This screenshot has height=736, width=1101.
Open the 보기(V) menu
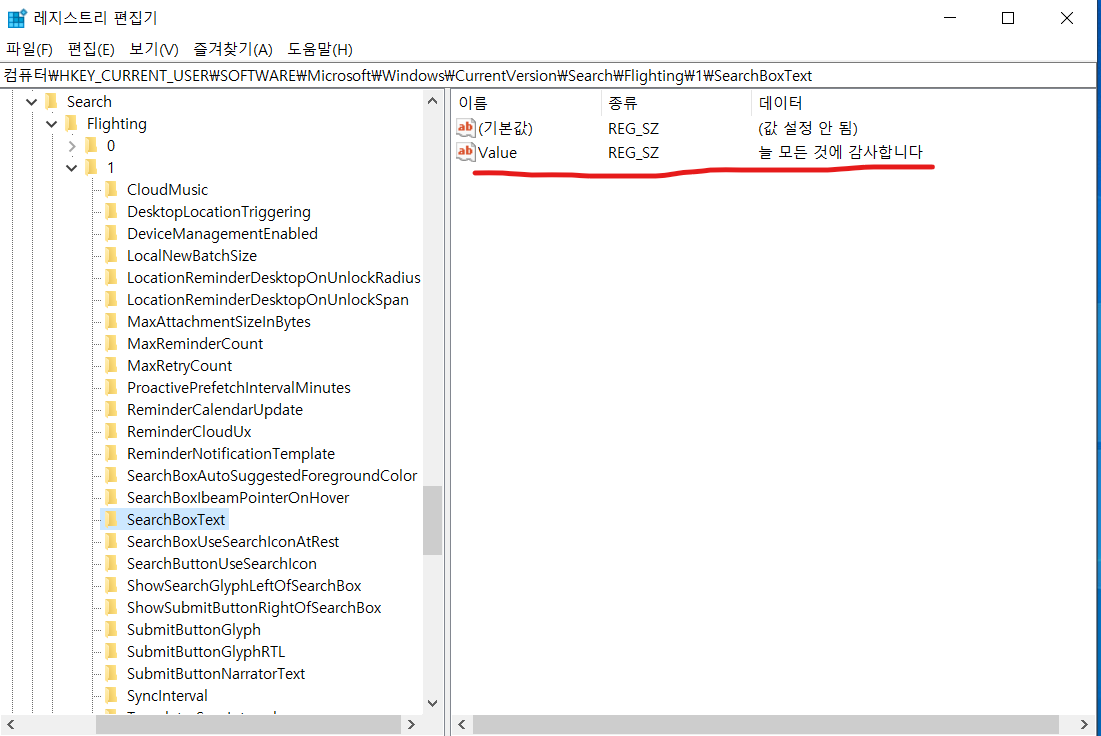(x=154, y=49)
